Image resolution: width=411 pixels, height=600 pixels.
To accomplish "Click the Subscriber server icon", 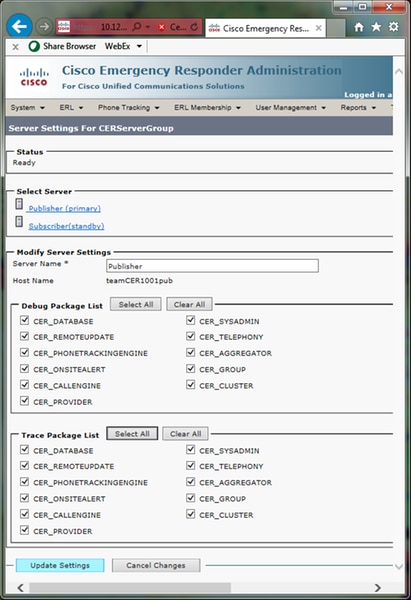I will click(19, 221).
